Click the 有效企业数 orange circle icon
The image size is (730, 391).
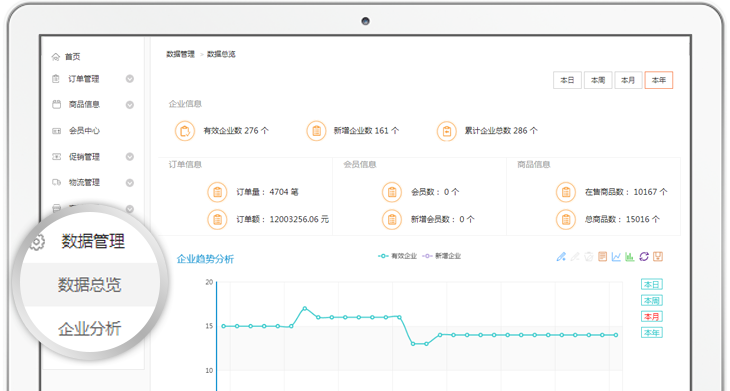click(x=185, y=131)
